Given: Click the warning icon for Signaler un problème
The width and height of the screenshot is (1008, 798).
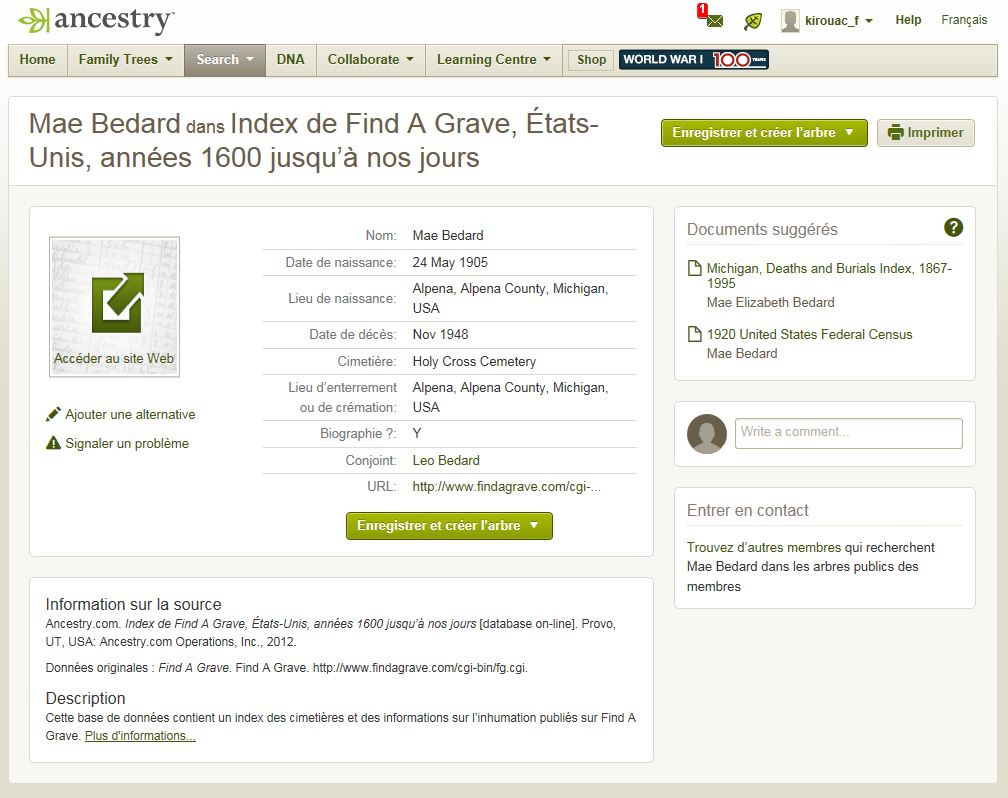Looking at the screenshot, I should point(53,443).
